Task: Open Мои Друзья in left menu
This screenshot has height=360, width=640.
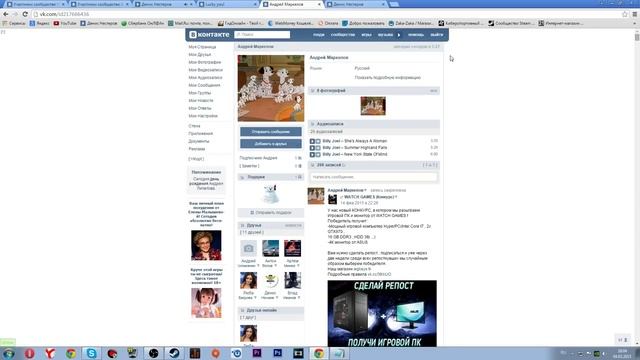Action: tap(200, 55)
